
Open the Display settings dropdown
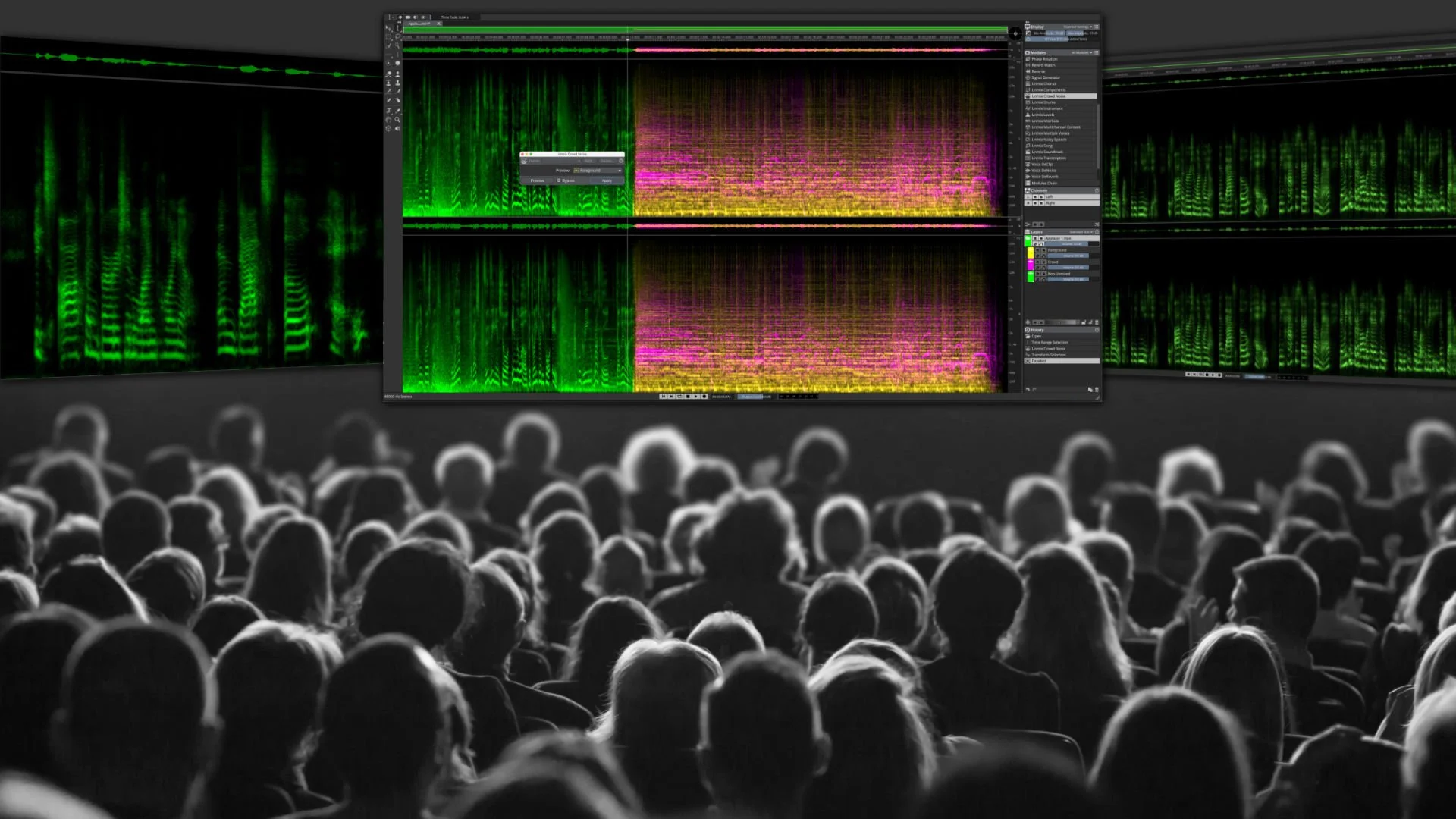(x=1077, y=27)
